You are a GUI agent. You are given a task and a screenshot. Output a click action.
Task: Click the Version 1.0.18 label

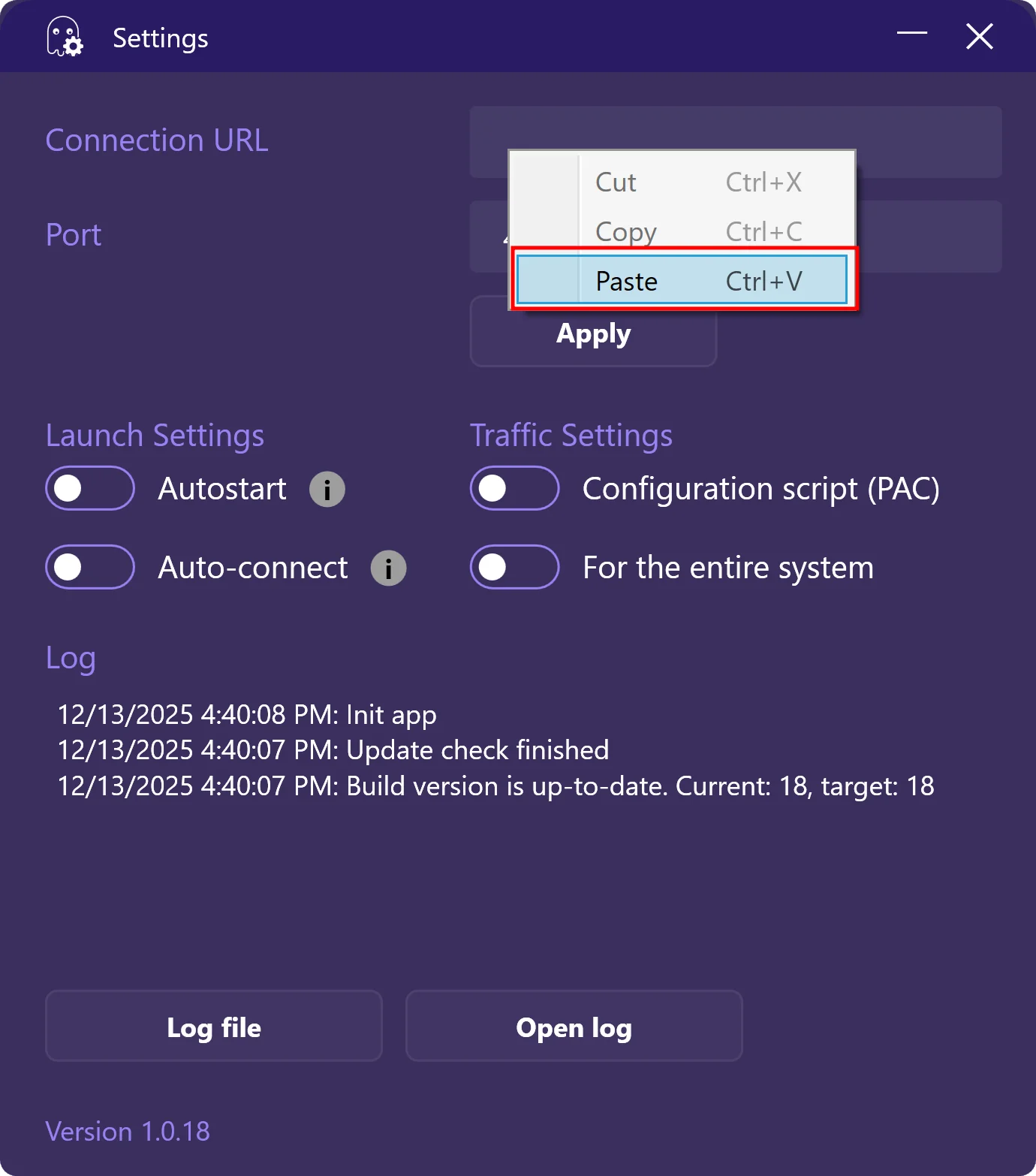tap(128, 1131)
